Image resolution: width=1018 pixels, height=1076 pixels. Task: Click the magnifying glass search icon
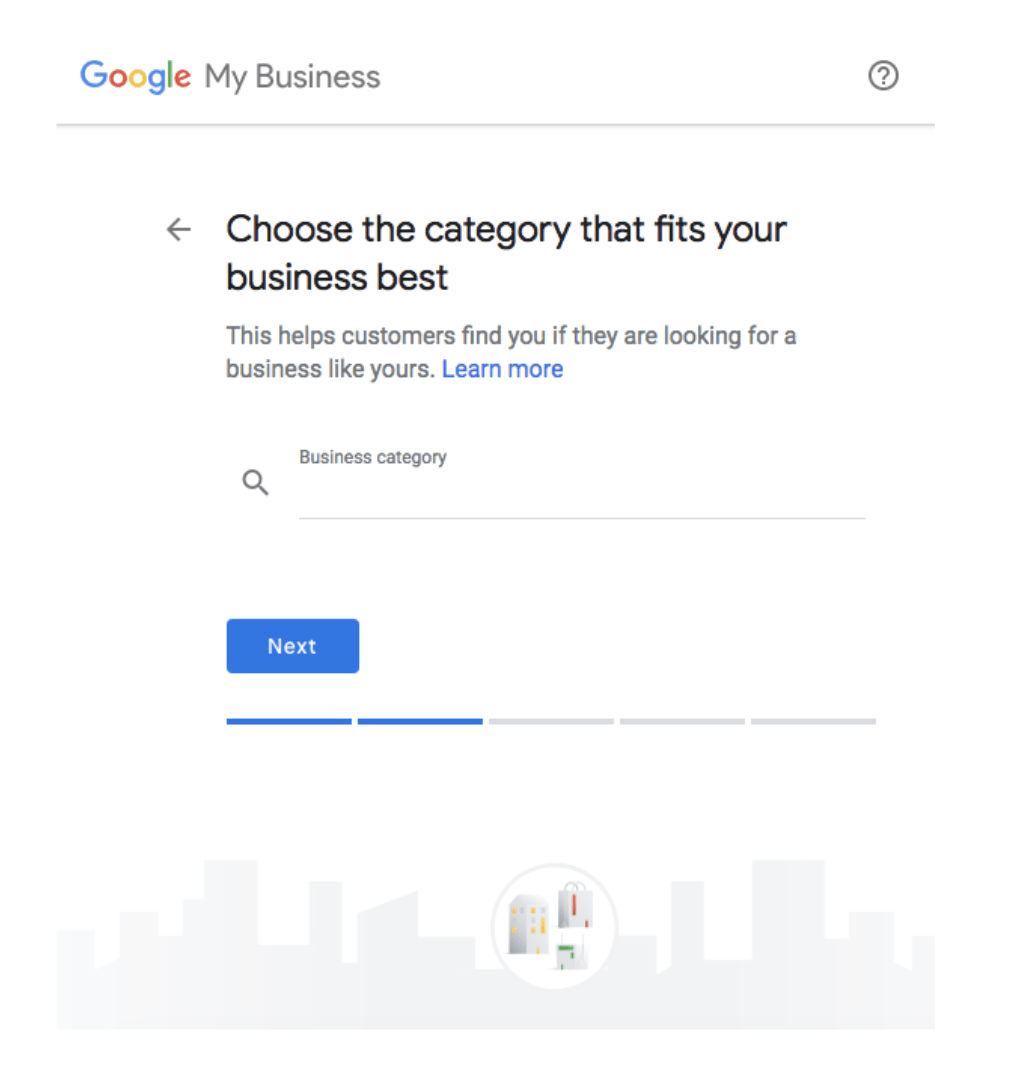(x=256, y=484)
